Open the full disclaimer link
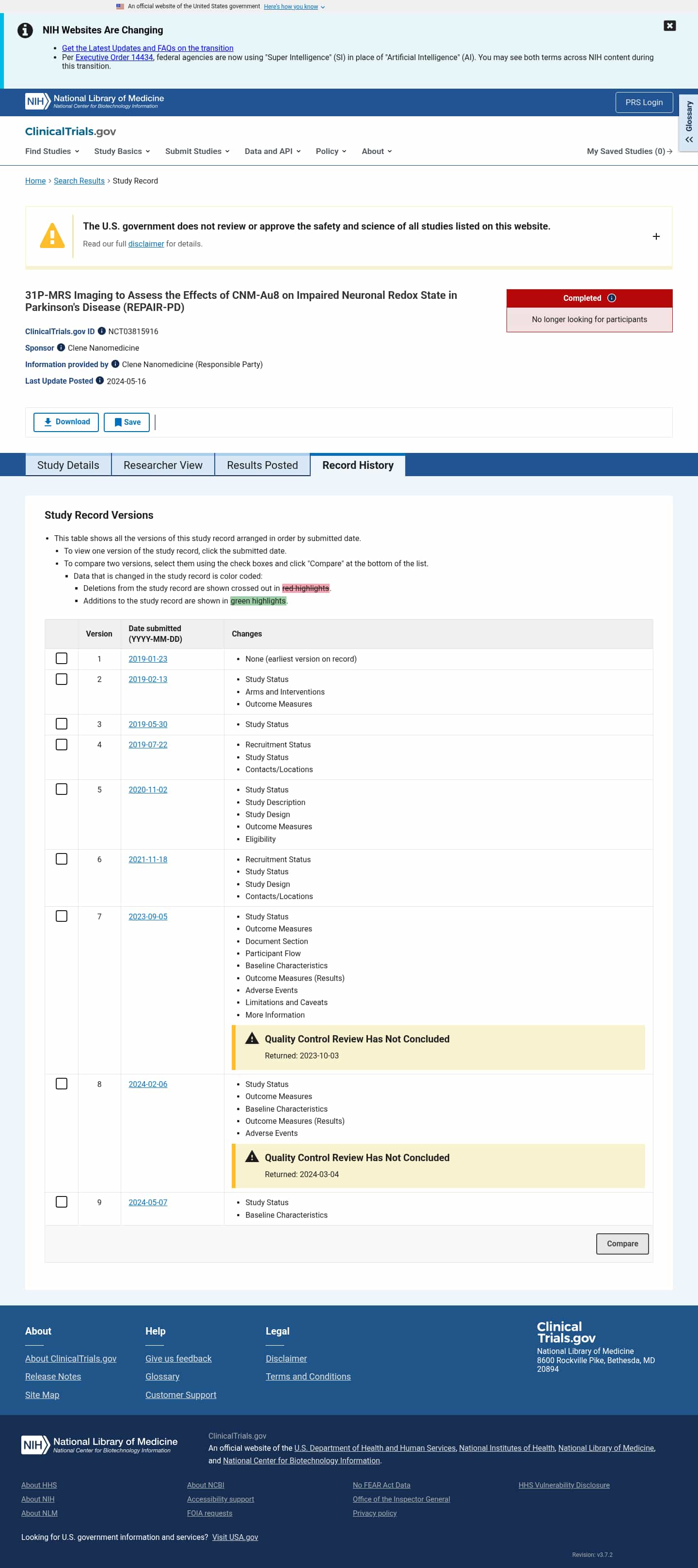The height and width of the screenshot is (1568, 698). [x=146, y=244]
